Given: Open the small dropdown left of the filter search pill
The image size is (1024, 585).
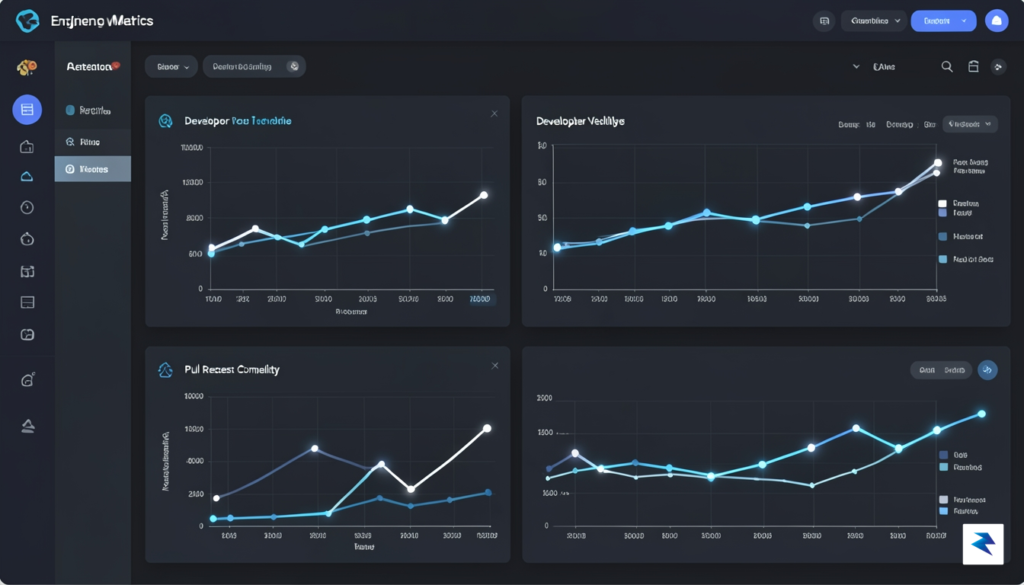Looking at the screenshot, I should tap(171, 67).
